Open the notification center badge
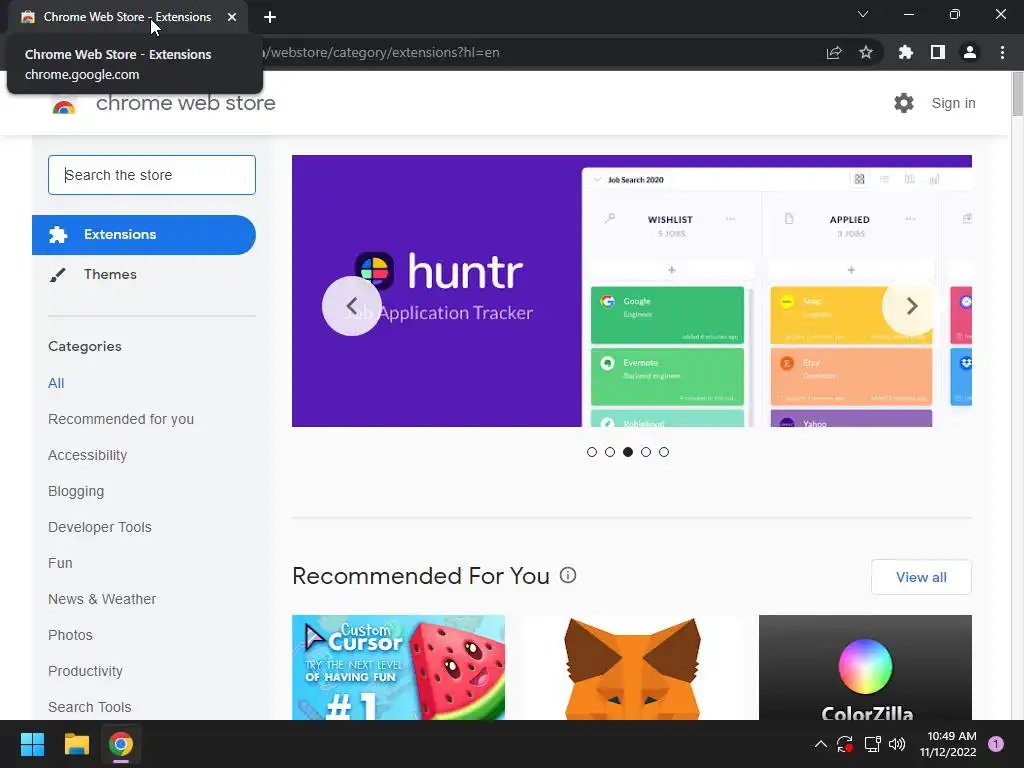Image resolution: width=1024 pixels, height=768 pixels. point(996,744)
